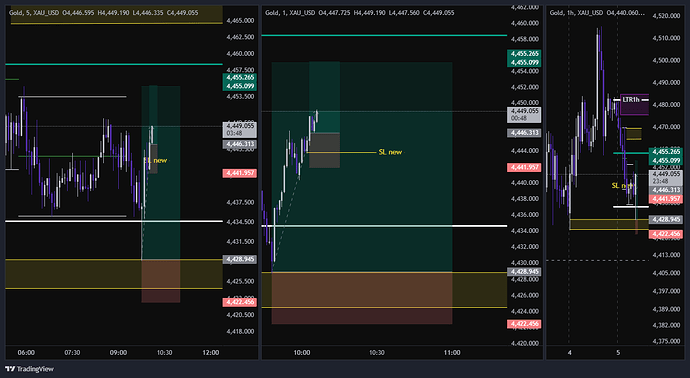Screen dimensions: 690x378
Task: Click the 4,458.000 label on the 1-minute price scale
Action: 525,39
